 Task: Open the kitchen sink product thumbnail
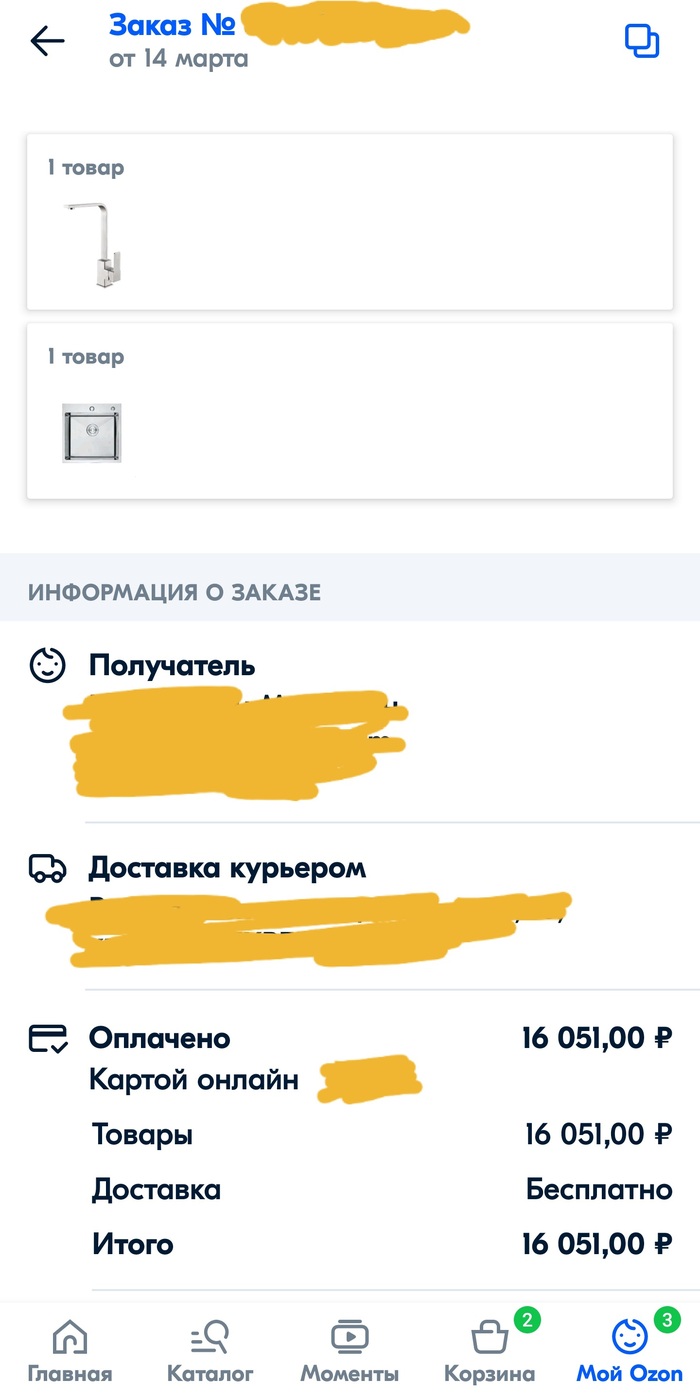[92, 433]
